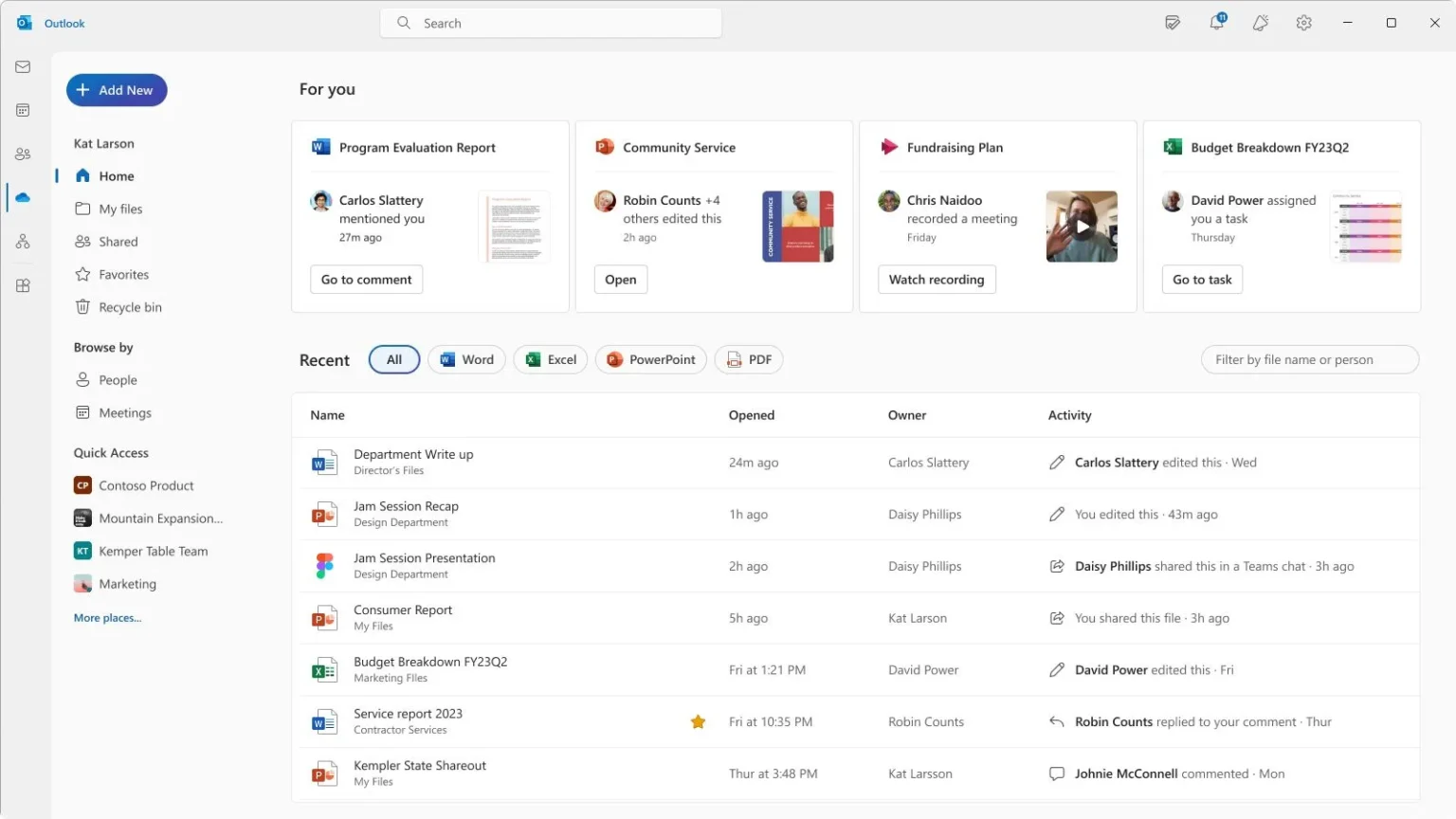This screenshot has height=819, width=1456.
Task: Open the Mail app from the left rail
Action: coord(23,66)
